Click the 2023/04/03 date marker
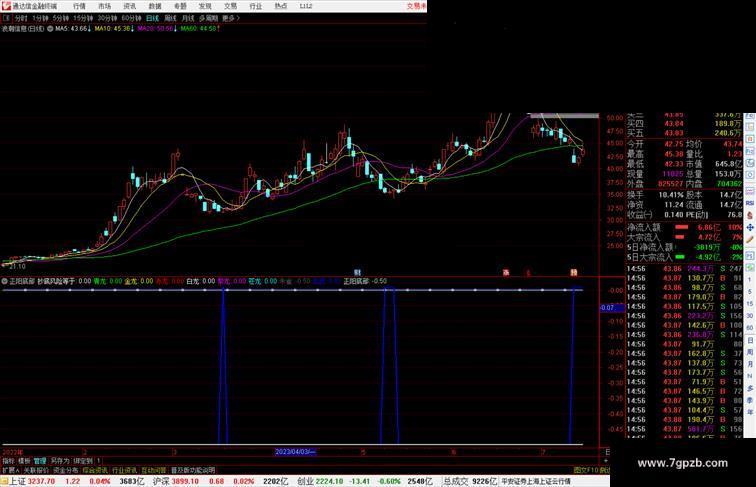 tap(295, 452)
